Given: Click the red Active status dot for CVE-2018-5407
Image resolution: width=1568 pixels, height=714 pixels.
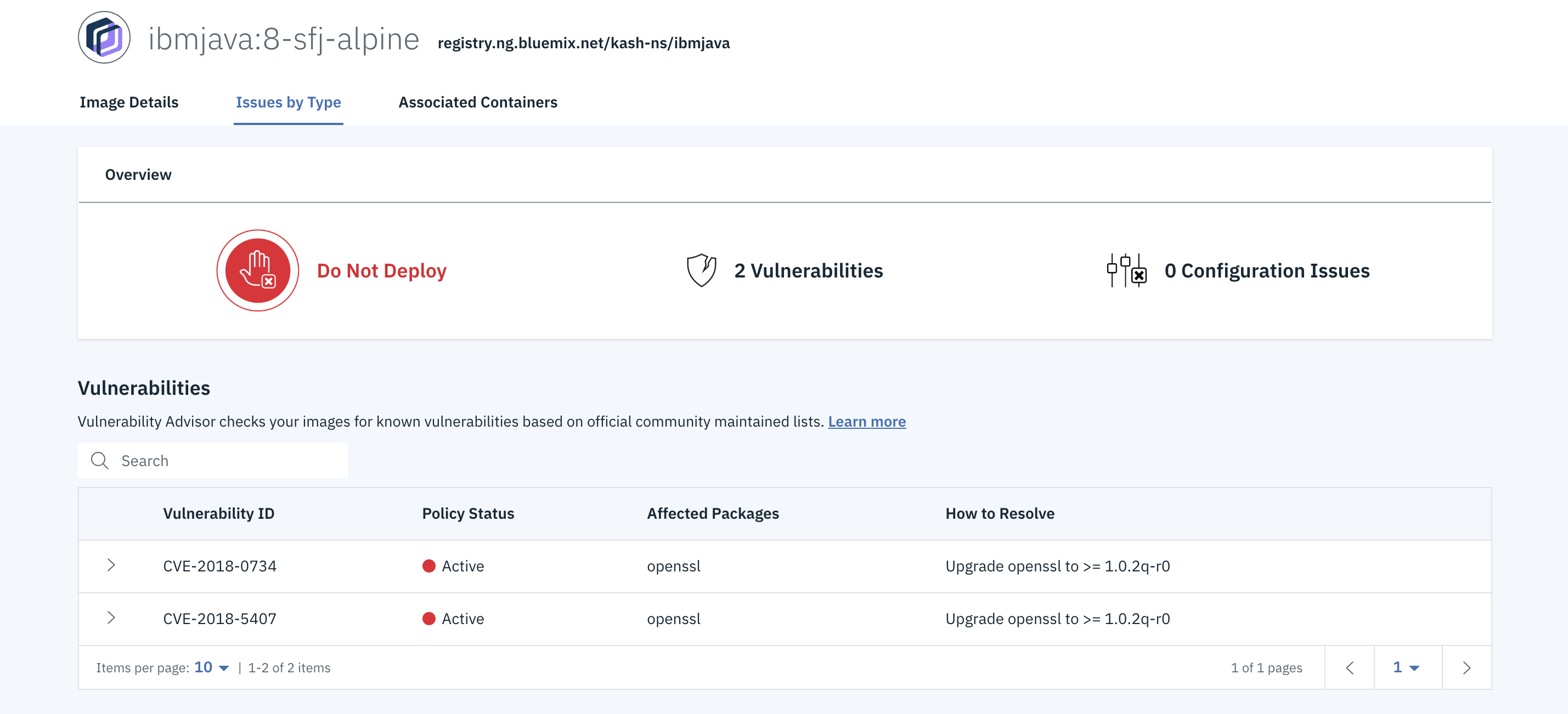Looking at the screenshot, I should (428, 618).
